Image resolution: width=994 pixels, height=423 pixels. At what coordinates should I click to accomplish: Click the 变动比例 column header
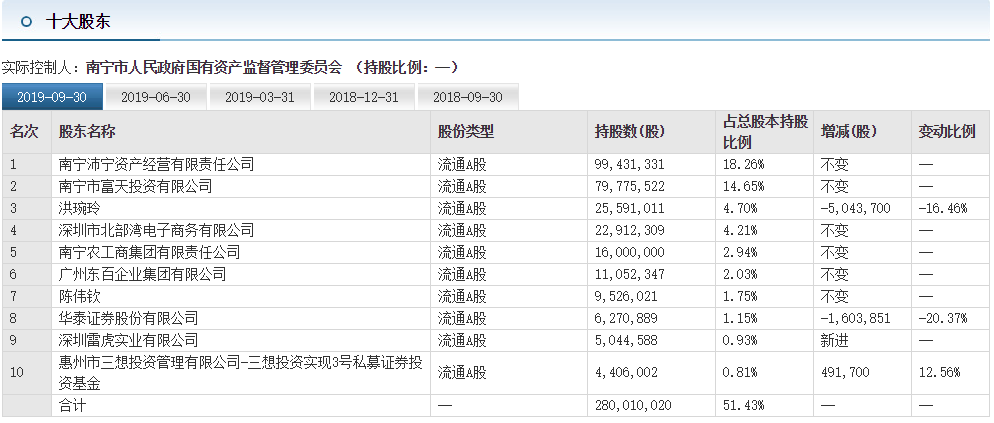click(x=947, y=132)
